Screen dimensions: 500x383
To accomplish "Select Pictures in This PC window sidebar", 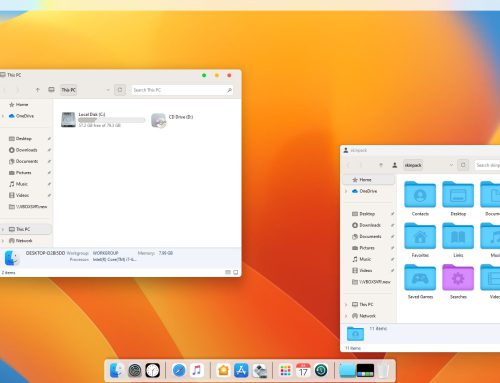I will coord(20,173).
